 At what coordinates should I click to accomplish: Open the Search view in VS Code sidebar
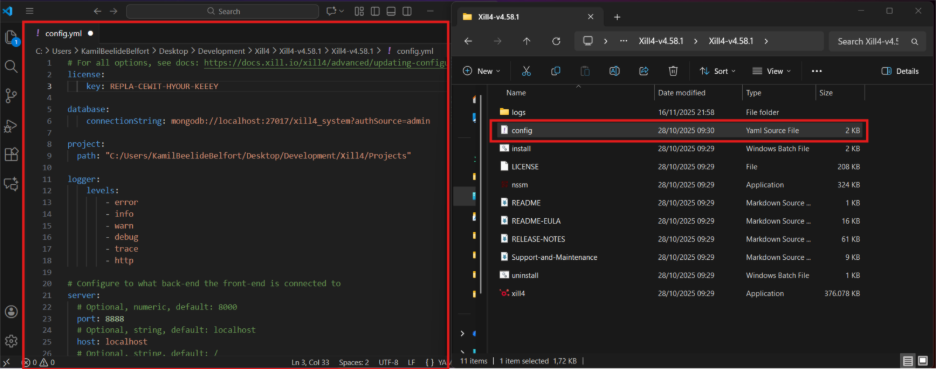tap(11, 66)
